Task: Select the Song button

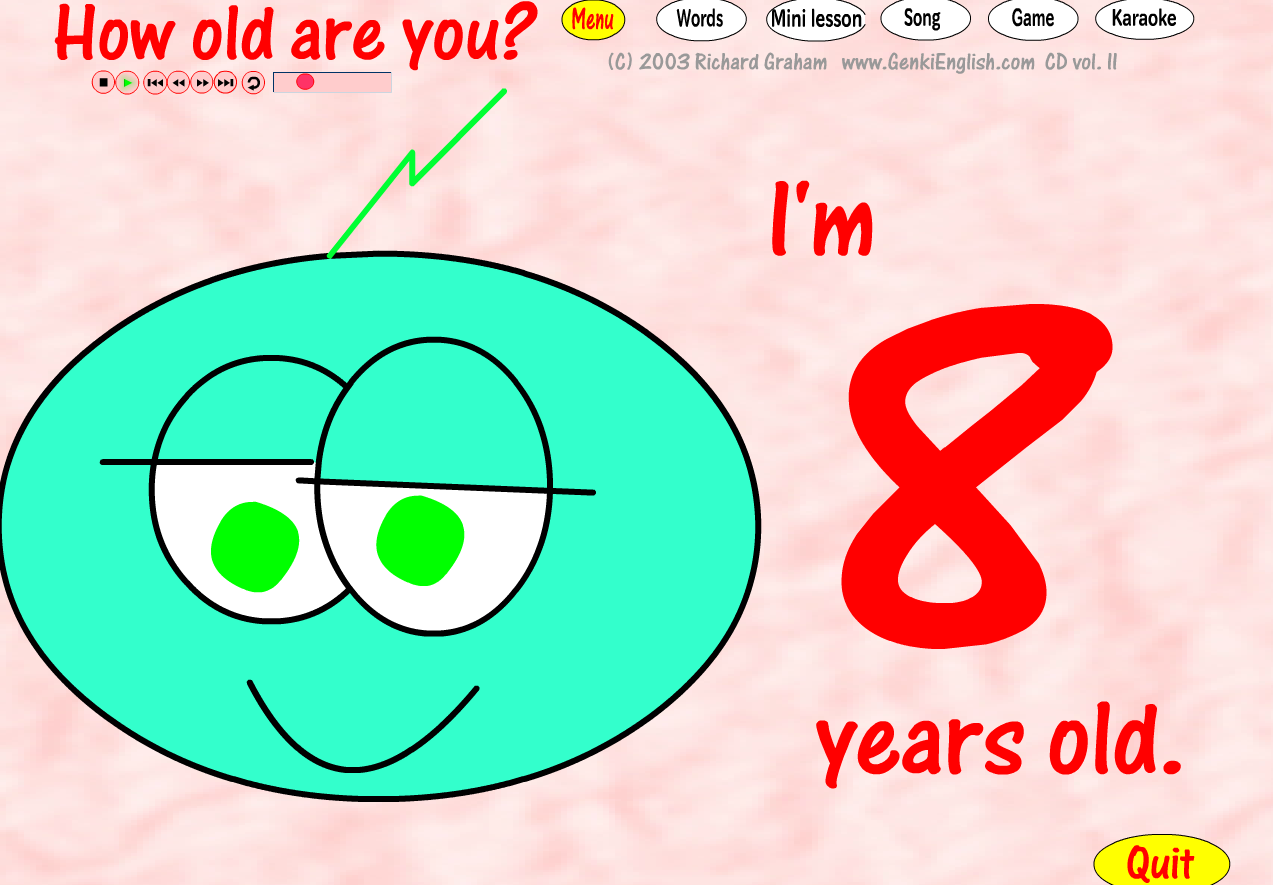Action: click(x=925, y=19)
